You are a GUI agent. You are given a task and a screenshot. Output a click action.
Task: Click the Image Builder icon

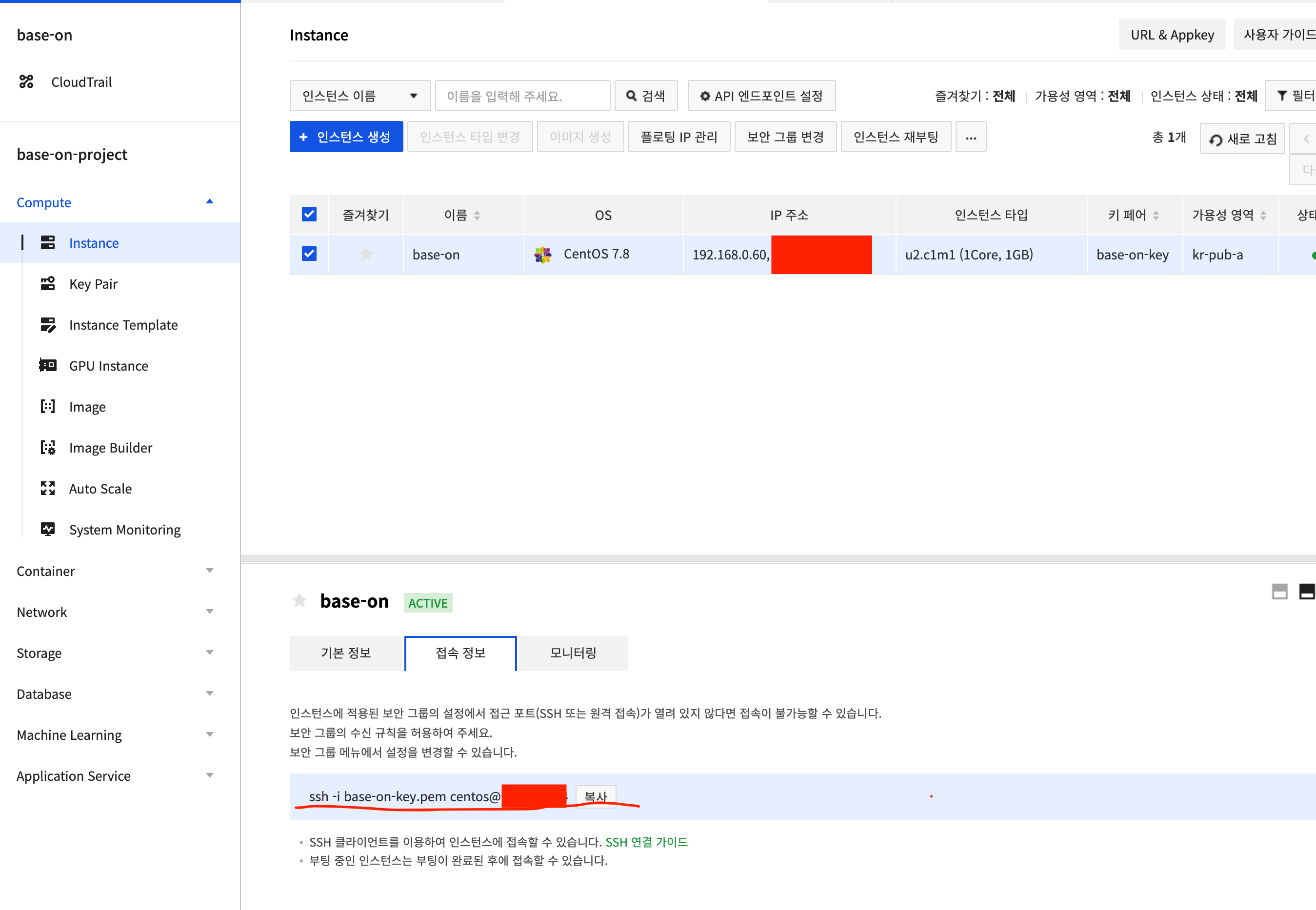[48, 448]
